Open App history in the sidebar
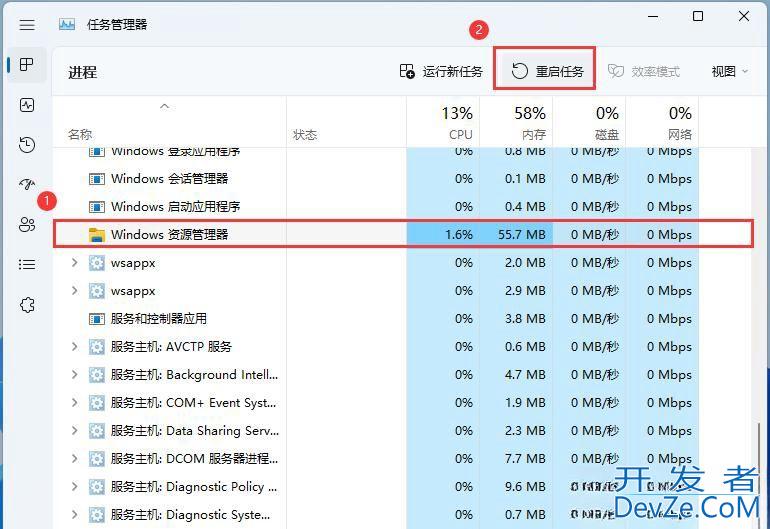 [x=27, y=144]
